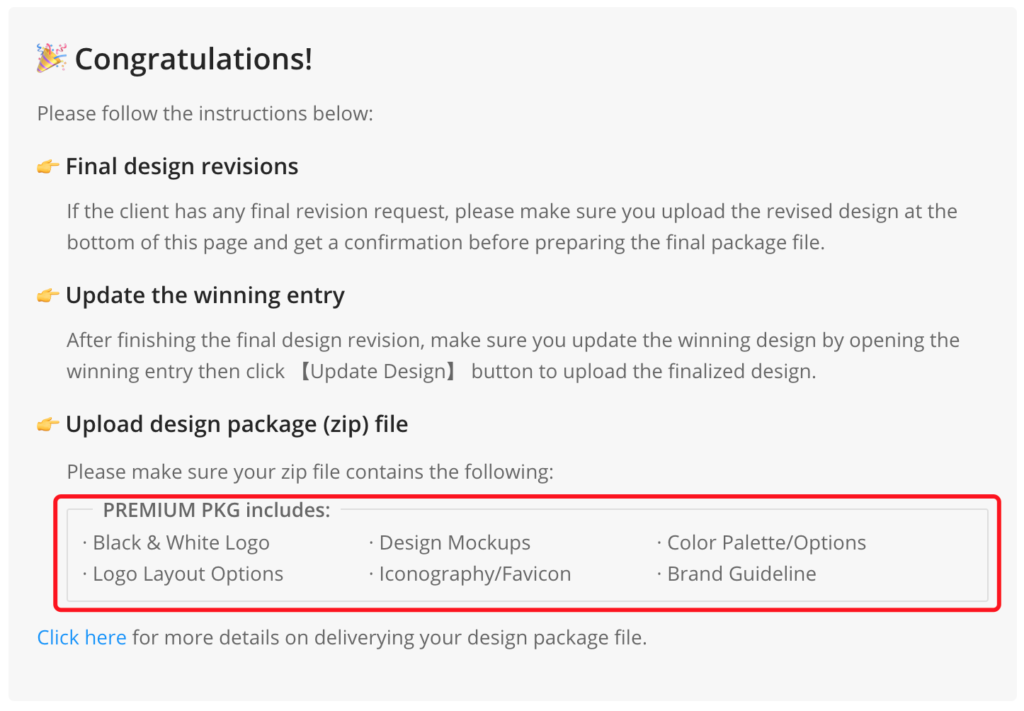This screenshot has height=711, width=1024.
Task: Click "Please follow the instructions below" text
Action: [x=205, y=113]
